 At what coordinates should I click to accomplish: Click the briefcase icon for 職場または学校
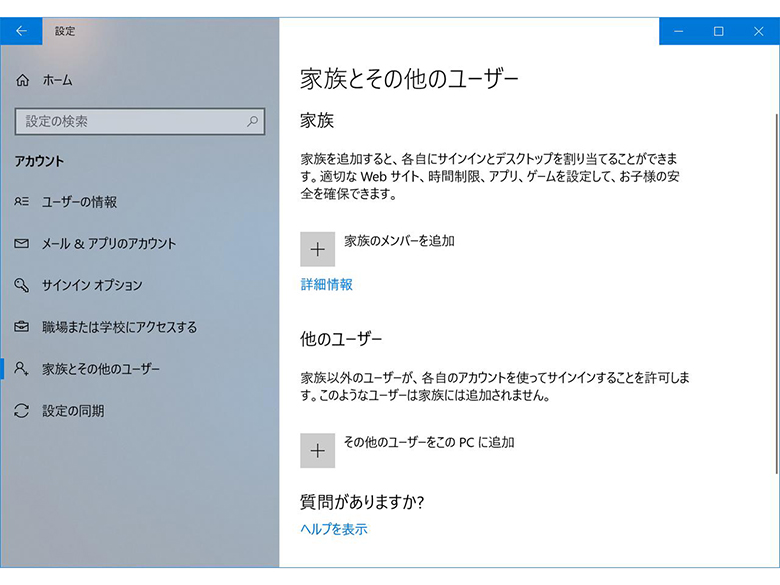tap(22, 327)
